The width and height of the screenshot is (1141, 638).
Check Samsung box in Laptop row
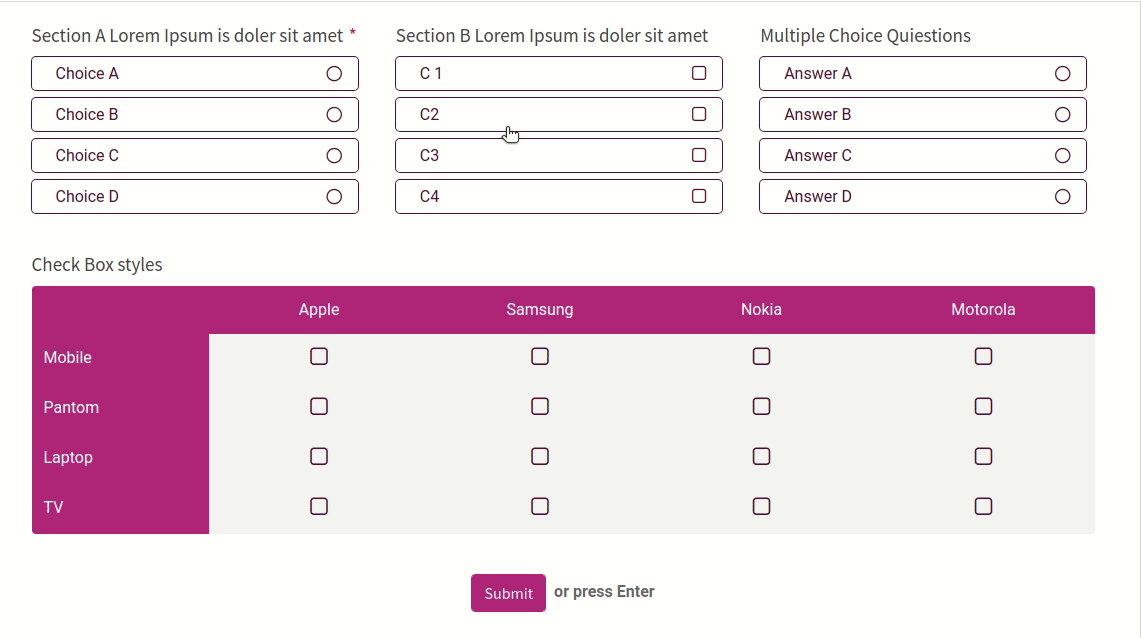[x=540, y=457]
